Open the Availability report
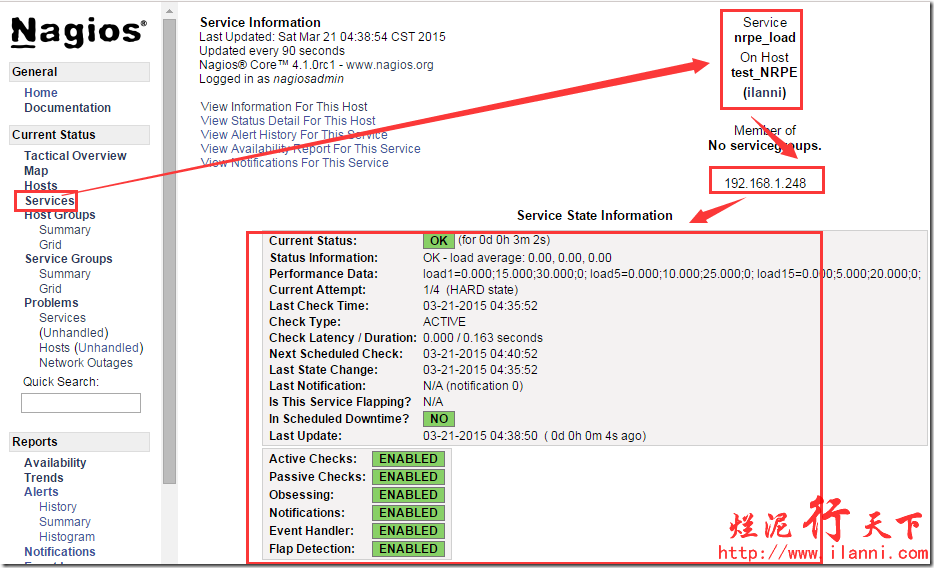Viewport: 934px width, 568px height. pyautogui.click(x=55, y=463)
